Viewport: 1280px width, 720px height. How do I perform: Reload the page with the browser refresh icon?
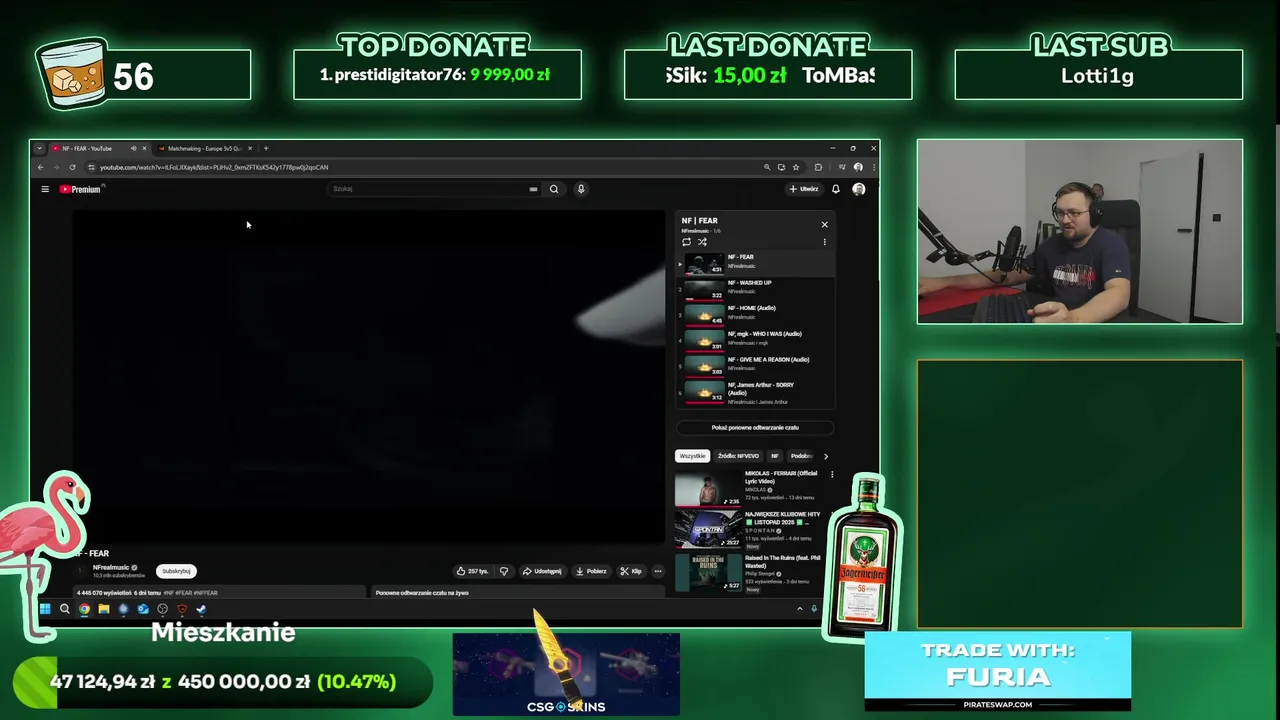(72, 167)
